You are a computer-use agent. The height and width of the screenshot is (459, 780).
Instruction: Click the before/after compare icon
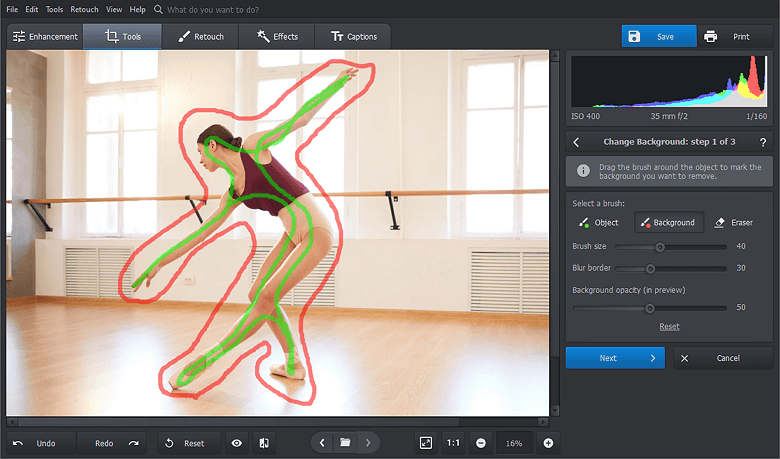tap(264, 443)
